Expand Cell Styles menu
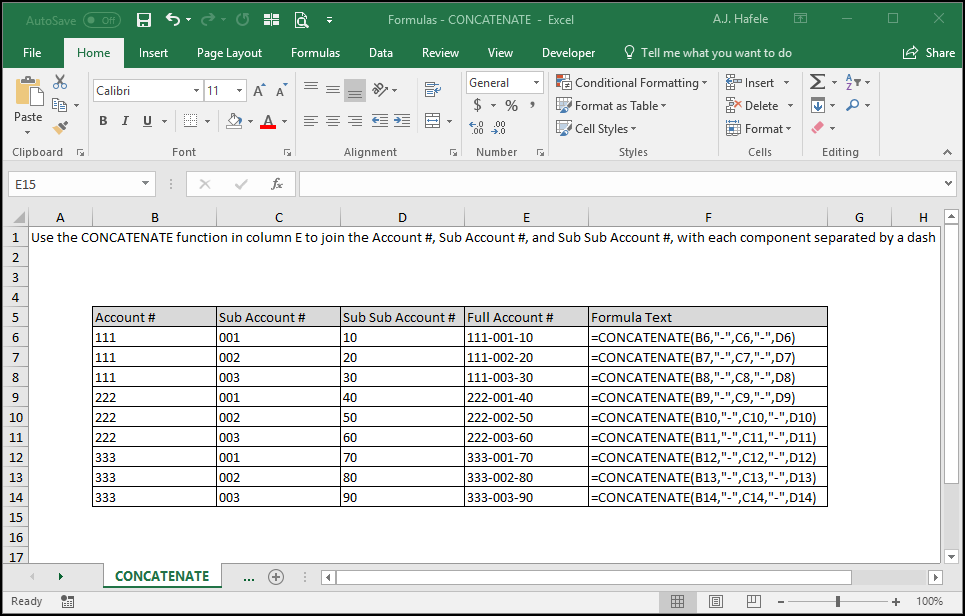The image size is (965, 616). coord(596,128)
